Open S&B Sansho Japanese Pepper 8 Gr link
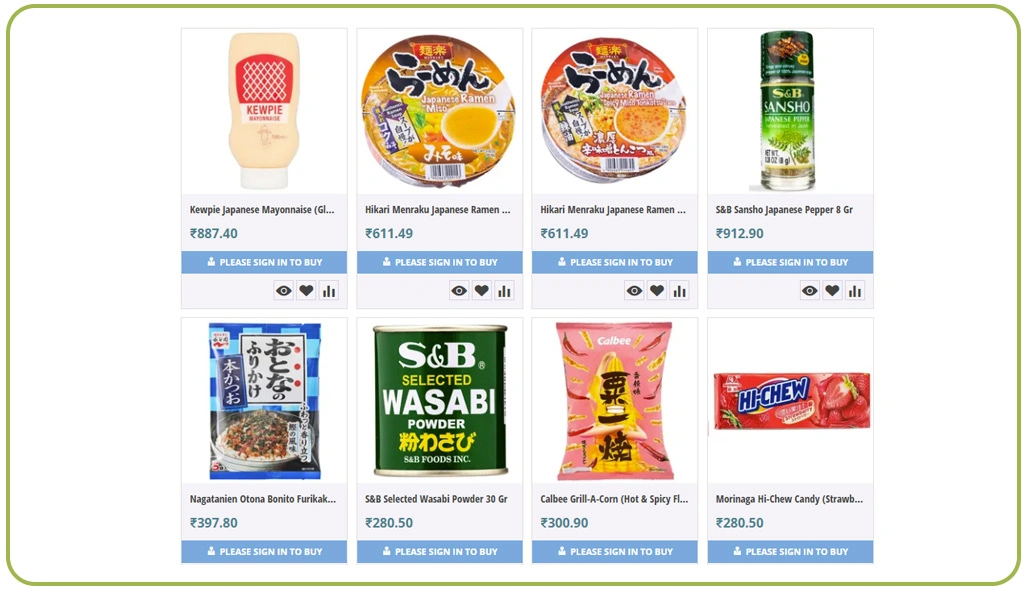 tap(784, 209)
